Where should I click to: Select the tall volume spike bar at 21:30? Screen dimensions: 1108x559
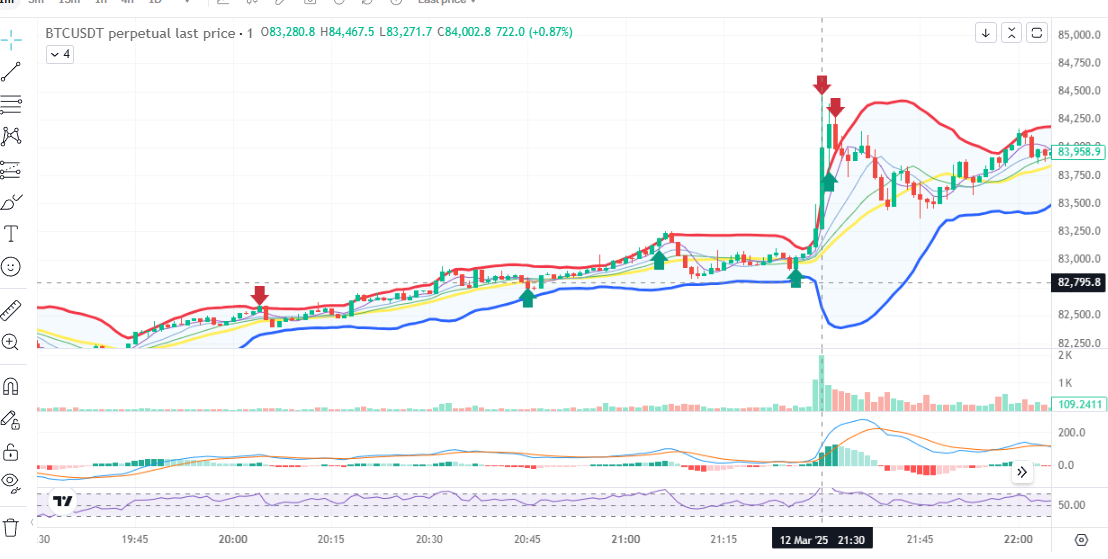click(x=821, y=383)
